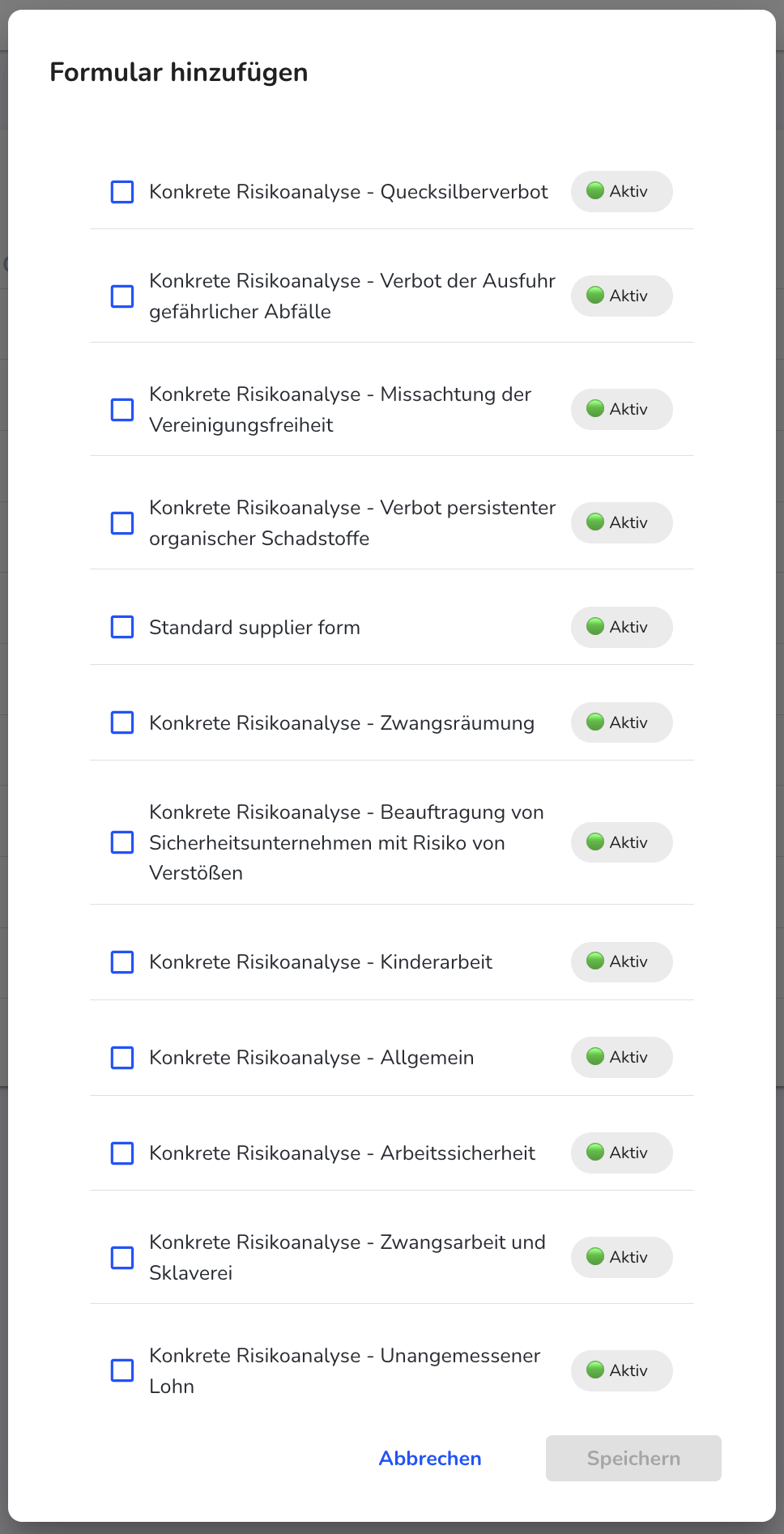Click the green status dot beside Quecksilberverbot
Viewport: 784px width, 1534px height.
click(597, 191)
